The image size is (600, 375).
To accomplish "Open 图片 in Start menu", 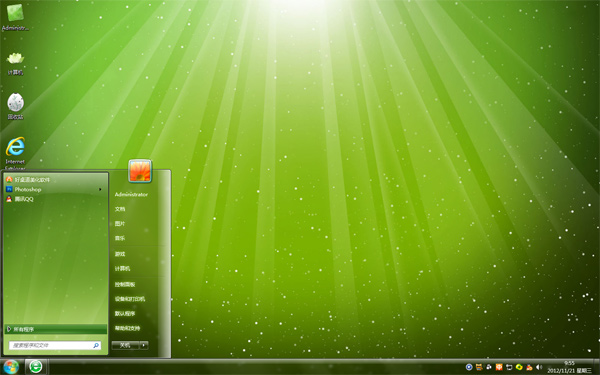I will click(x=120, y=223).
